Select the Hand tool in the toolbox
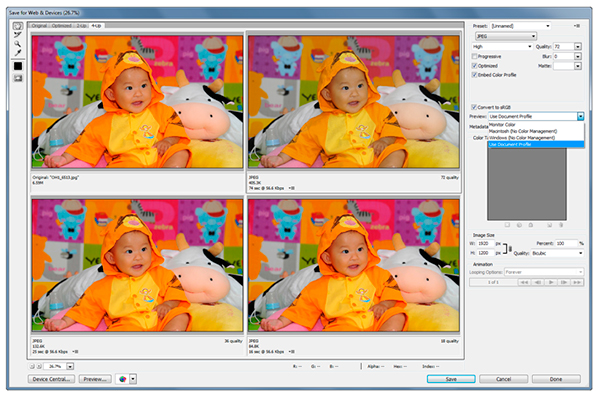This screenshot has width=600, height=398. tap(18, 26)
